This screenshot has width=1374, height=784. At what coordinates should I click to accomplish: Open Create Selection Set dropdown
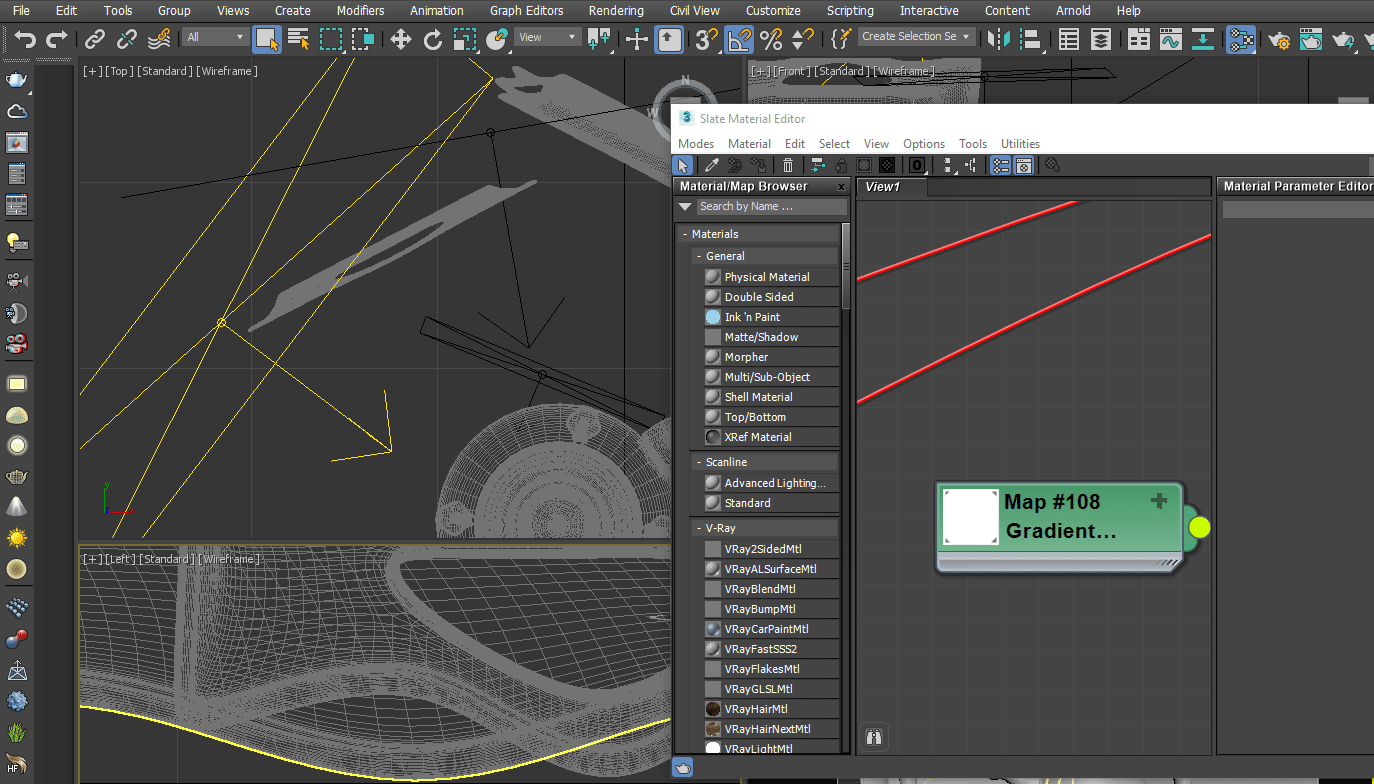point(916,37)
